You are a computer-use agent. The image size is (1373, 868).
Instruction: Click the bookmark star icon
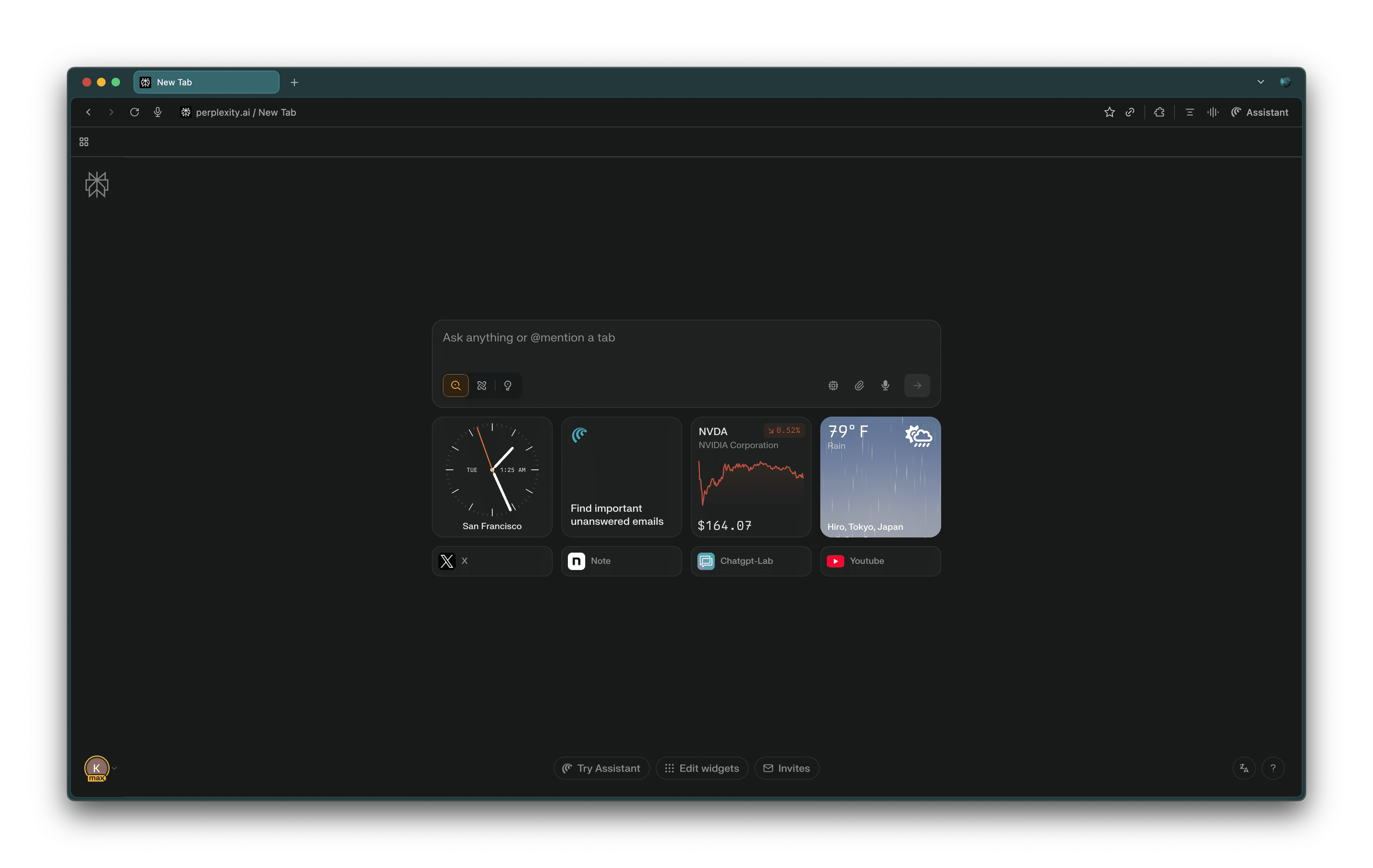click(x=1109, y=112)
